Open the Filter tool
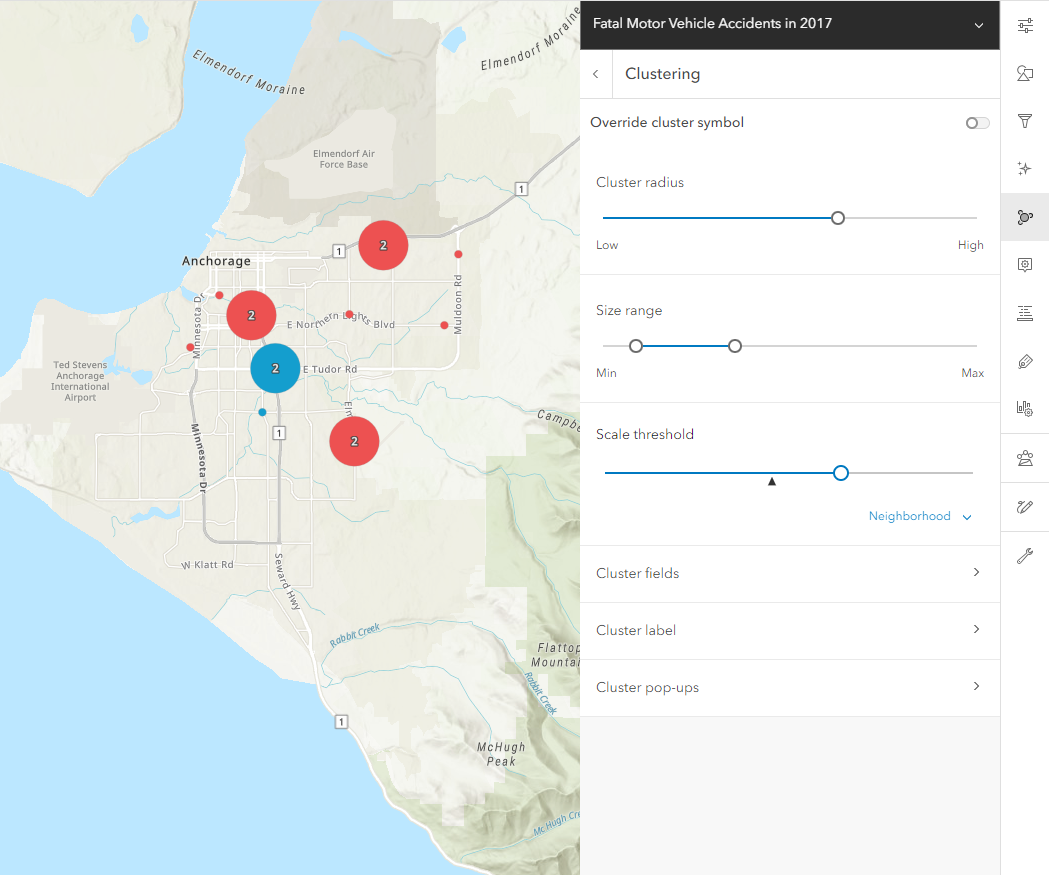The width and height of the screenshot is (1049, 875). pyautogui.click(x=1025, y=121)
